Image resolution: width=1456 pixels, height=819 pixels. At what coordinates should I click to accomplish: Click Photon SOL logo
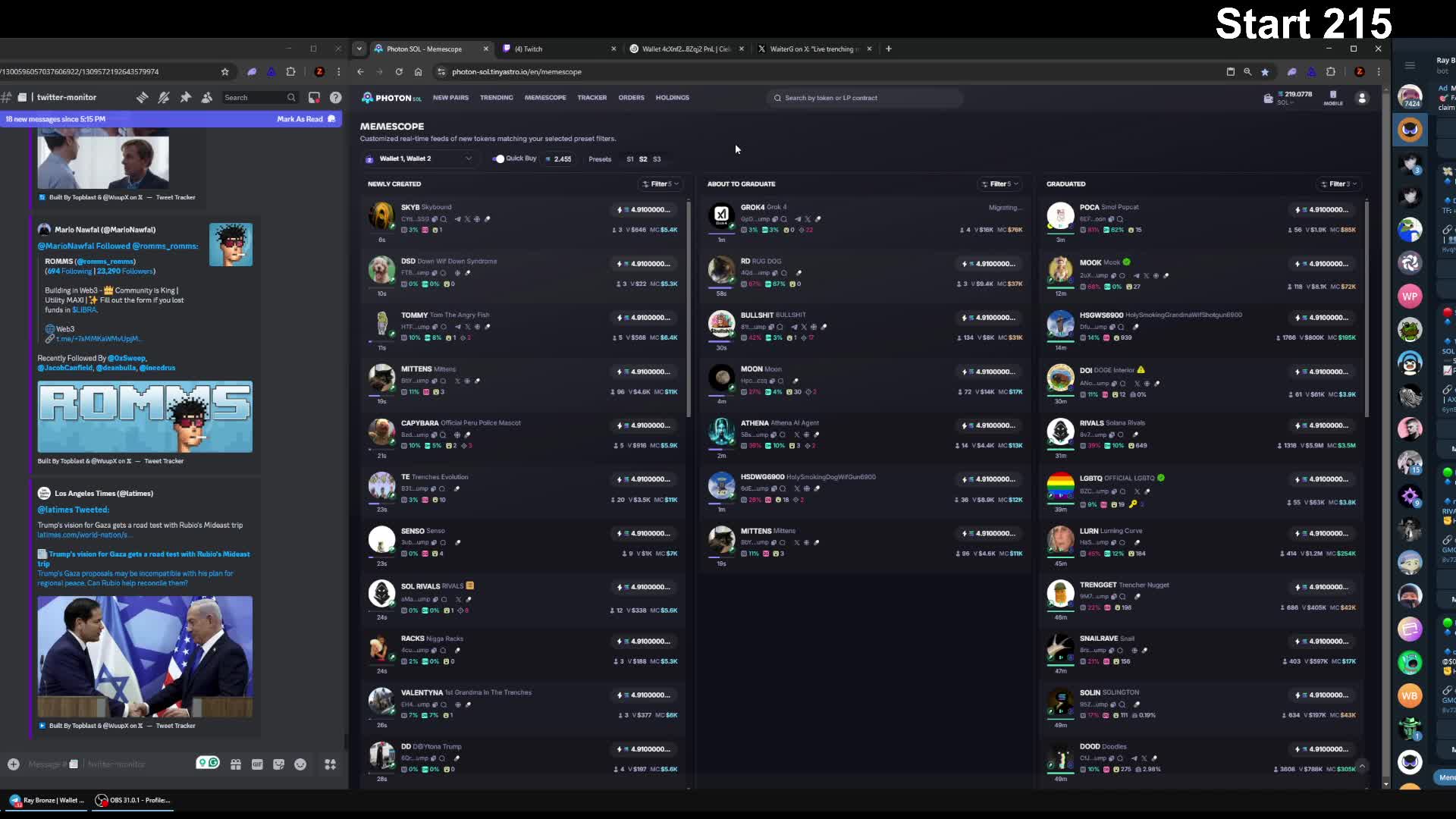click(x=391, y=98)
